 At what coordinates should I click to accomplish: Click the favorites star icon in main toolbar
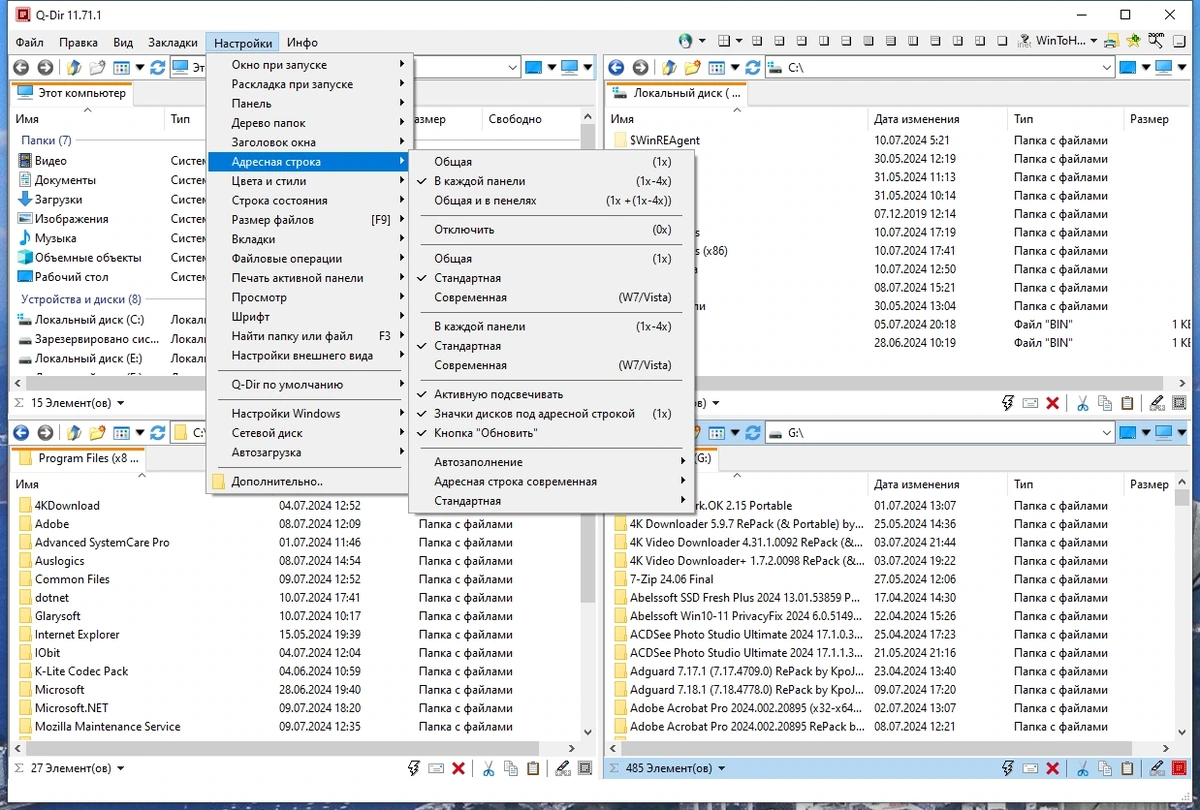point(1134,41)
